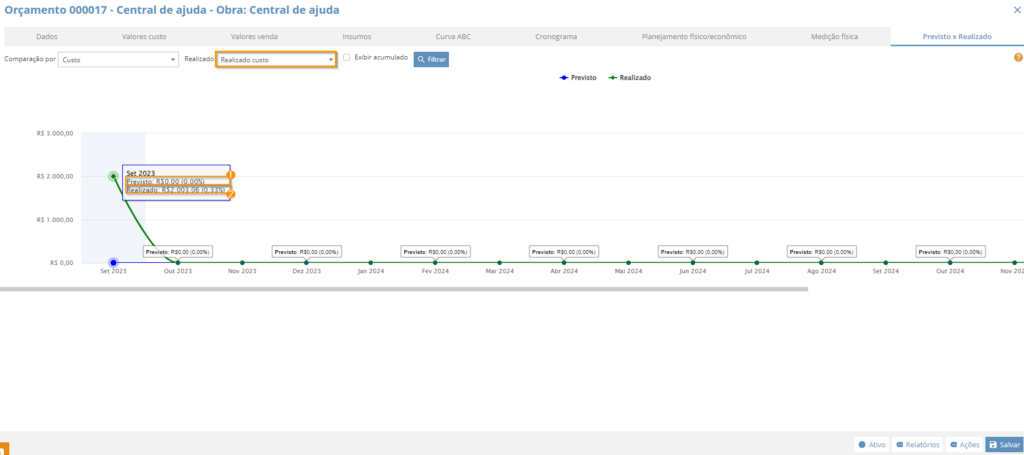Click the data point at Nov 2023

coord(242,262)
